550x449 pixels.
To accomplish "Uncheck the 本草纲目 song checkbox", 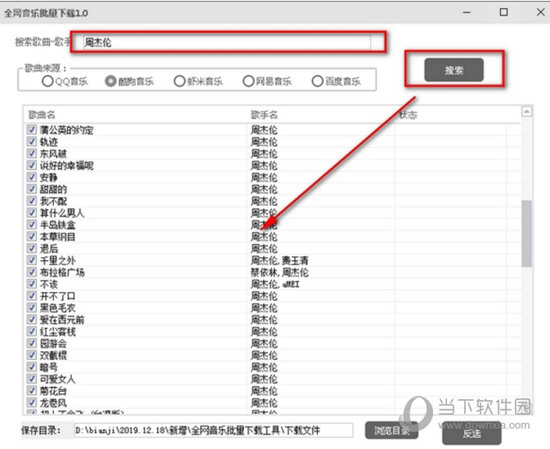I will [x=32, y=236].
